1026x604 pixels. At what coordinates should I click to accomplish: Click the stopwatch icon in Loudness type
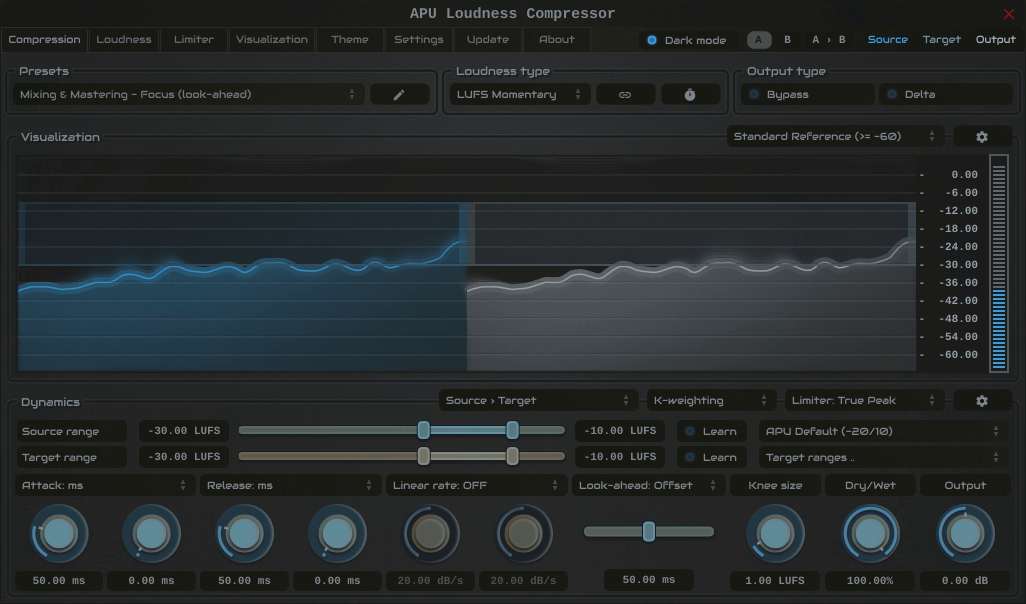690,95
